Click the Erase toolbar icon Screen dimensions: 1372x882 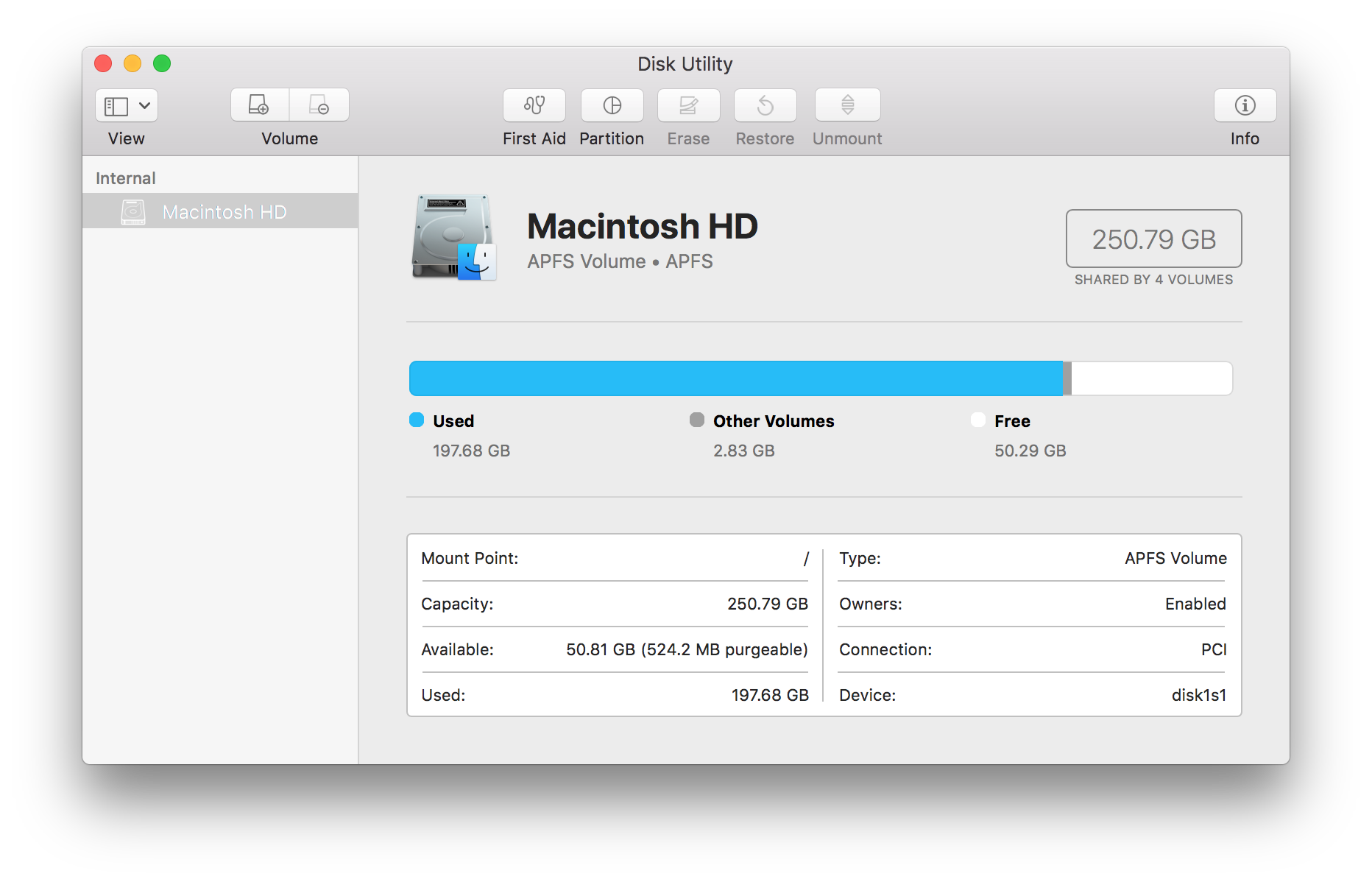click(x=688, y=105)
